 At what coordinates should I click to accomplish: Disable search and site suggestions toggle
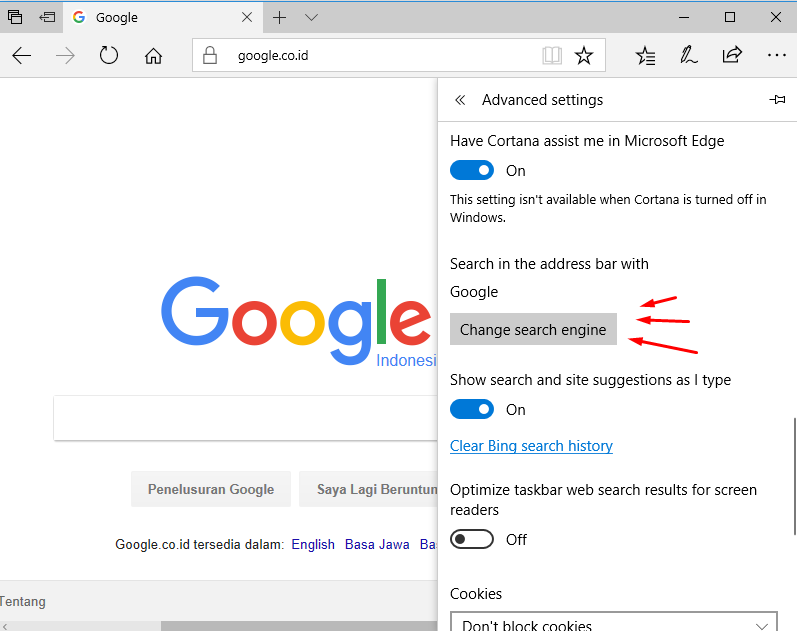tap(472, 409)
